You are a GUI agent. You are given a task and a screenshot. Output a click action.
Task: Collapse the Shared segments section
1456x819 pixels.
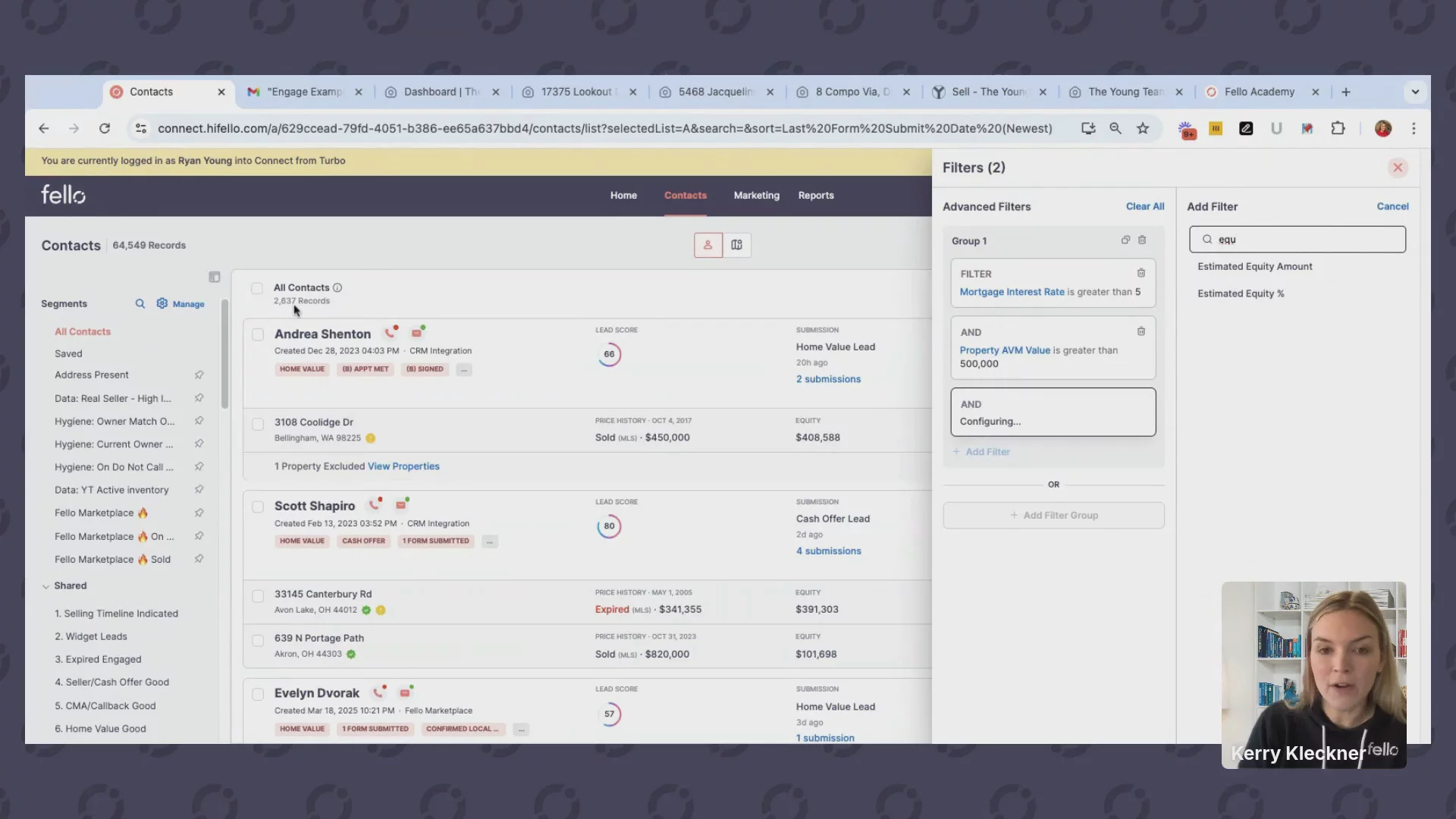46,586
